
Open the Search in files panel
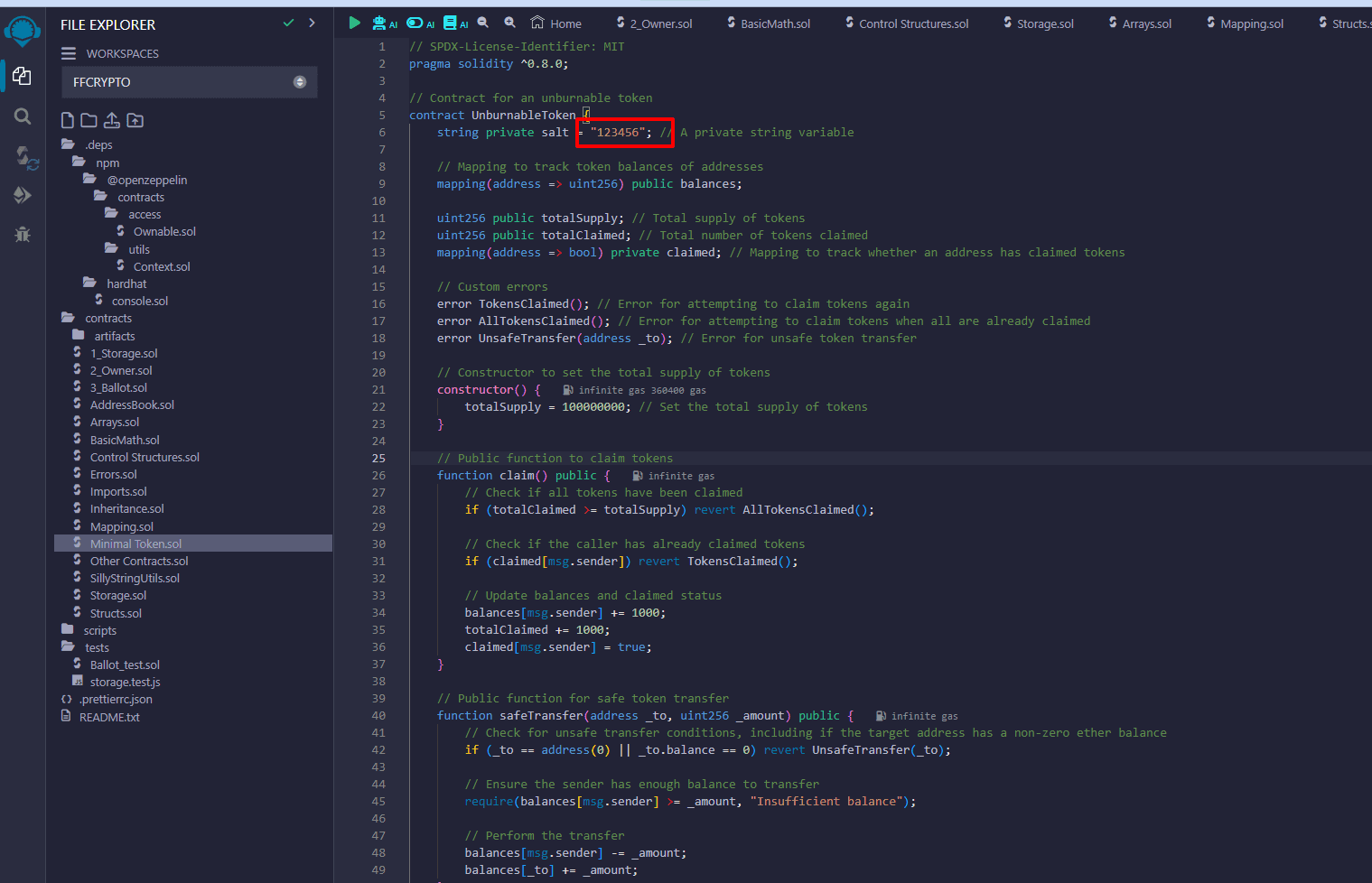coord(23,116)
